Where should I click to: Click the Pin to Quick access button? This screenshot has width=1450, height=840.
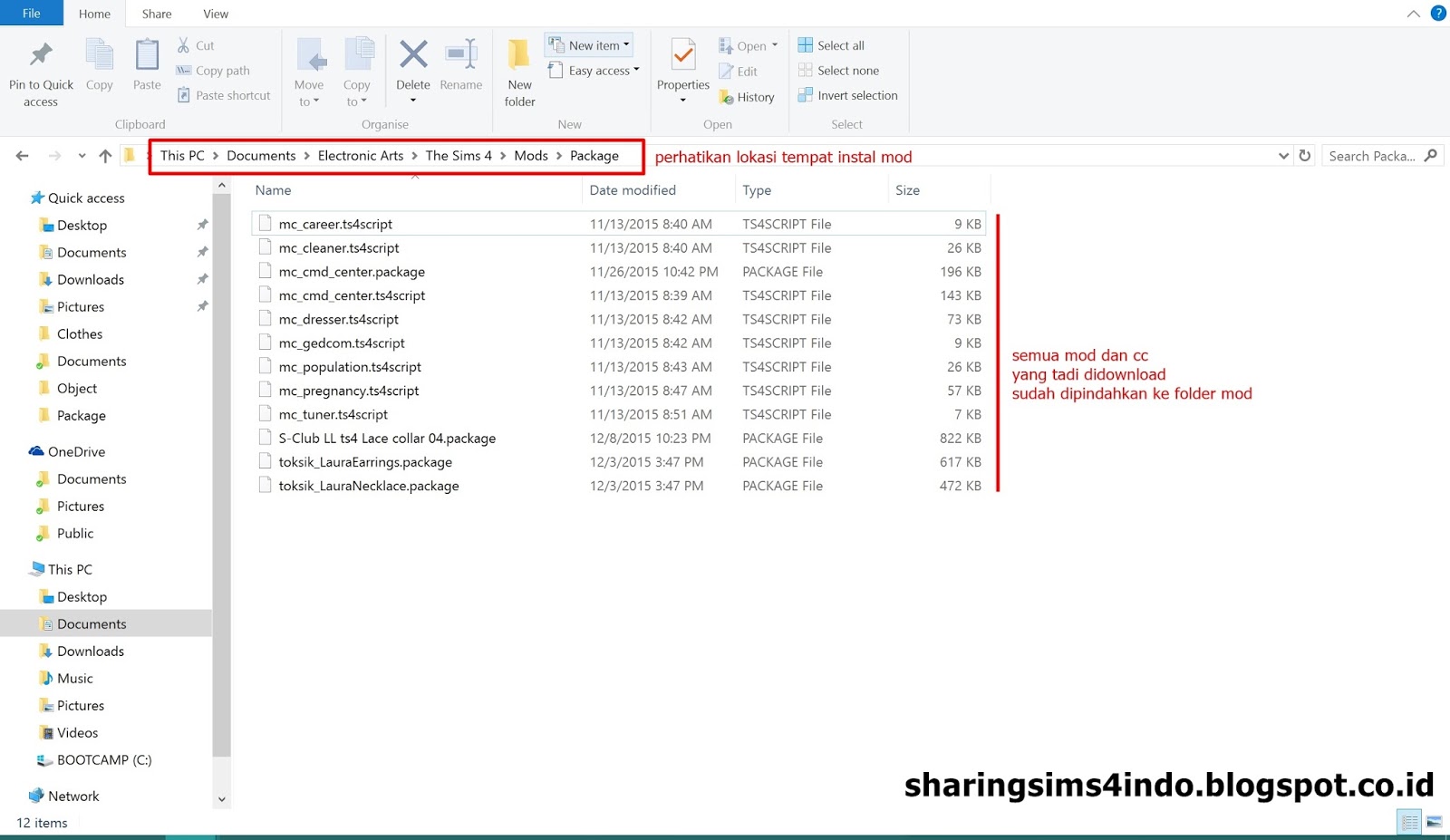point(41,73)
